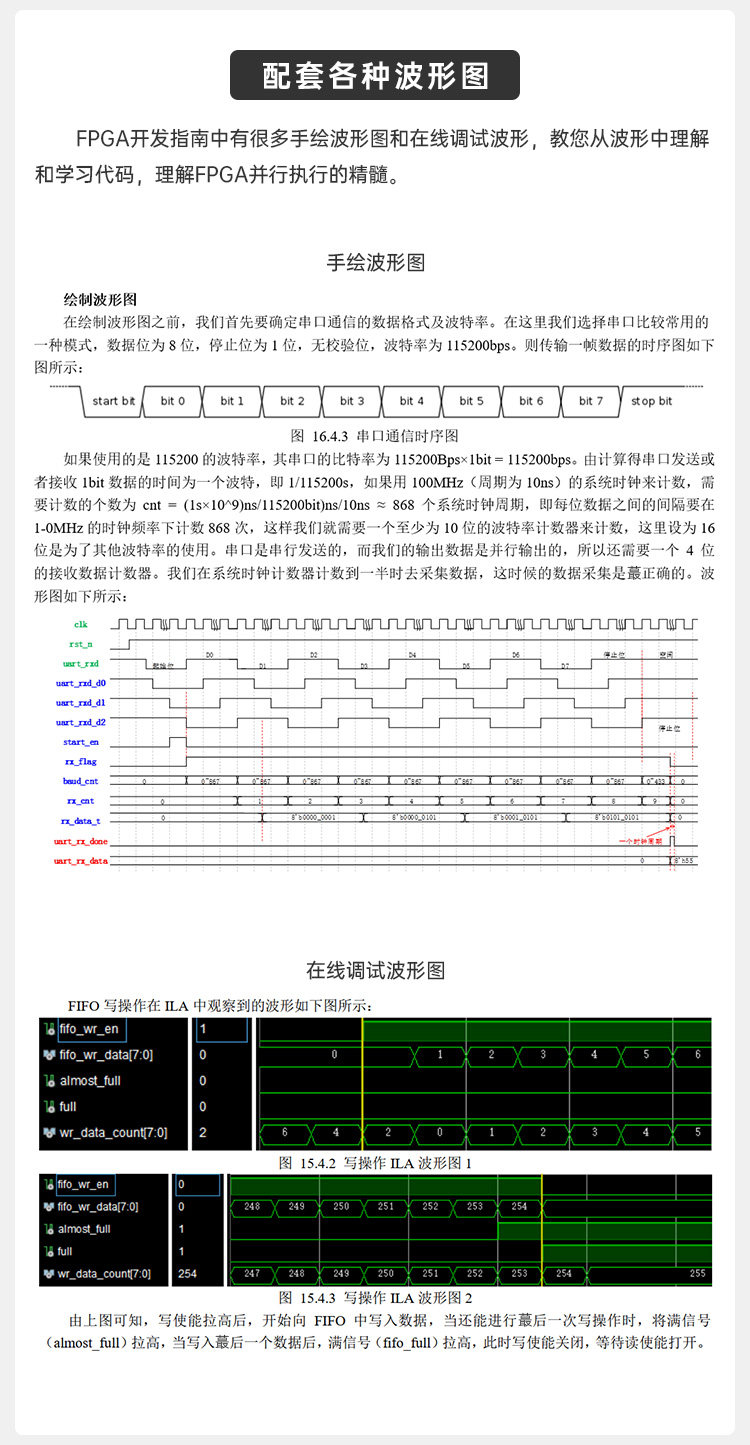
Task: Click the bit 7 cell in the timing diagram
Action: pos(591,401)
